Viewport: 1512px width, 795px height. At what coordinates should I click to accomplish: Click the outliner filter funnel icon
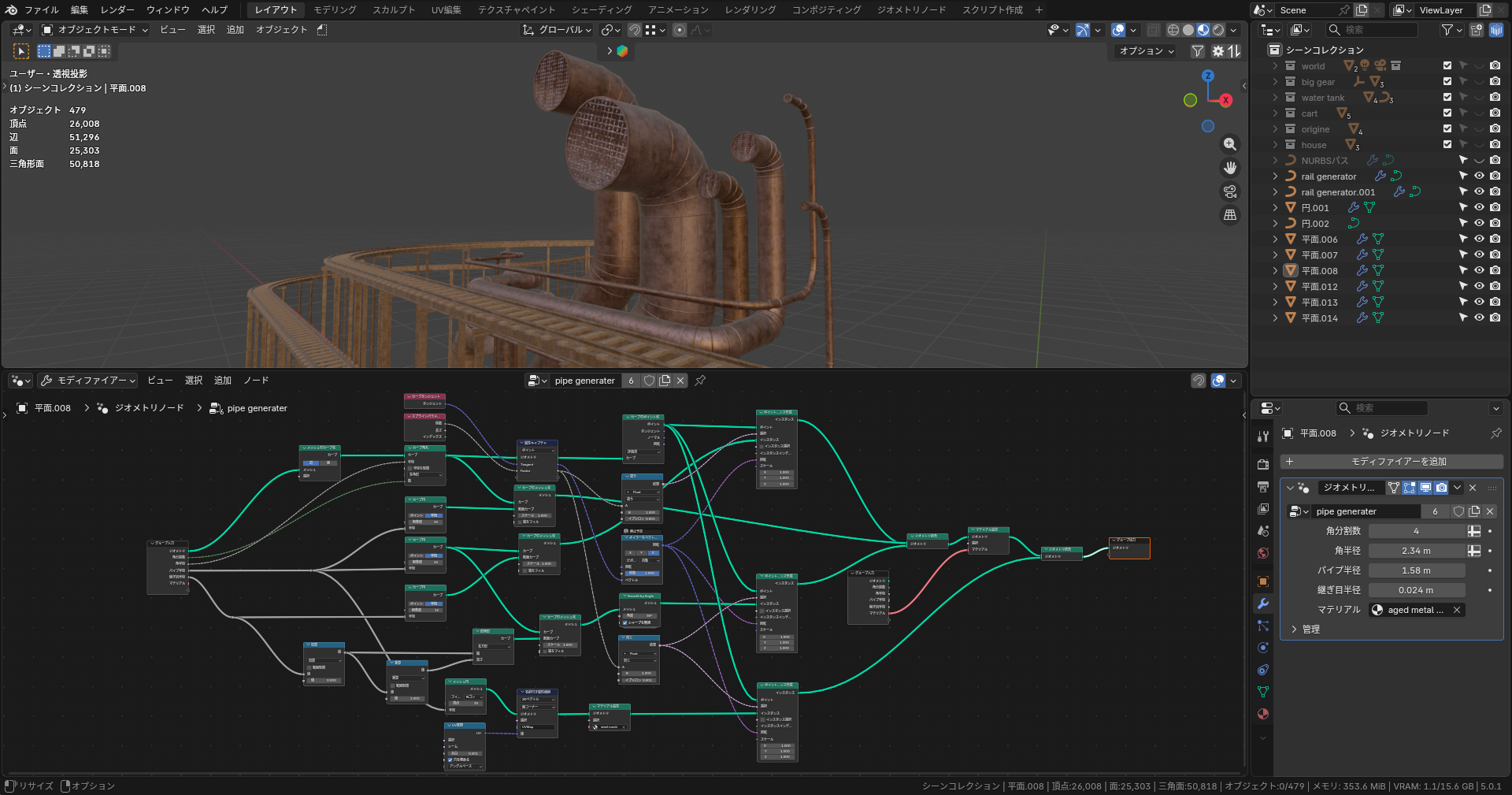pos(1447,30)
